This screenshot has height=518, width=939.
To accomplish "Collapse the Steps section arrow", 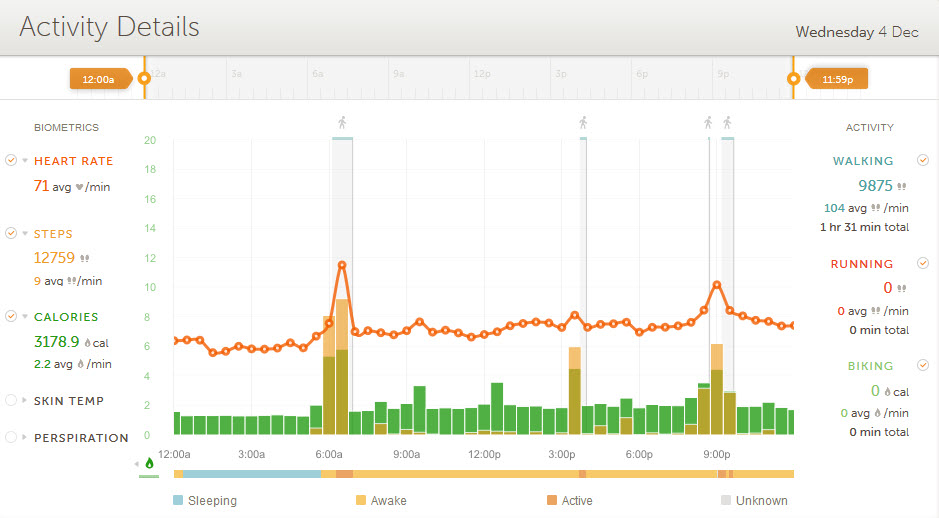I will pyautogui.click(x=25, y=234).
